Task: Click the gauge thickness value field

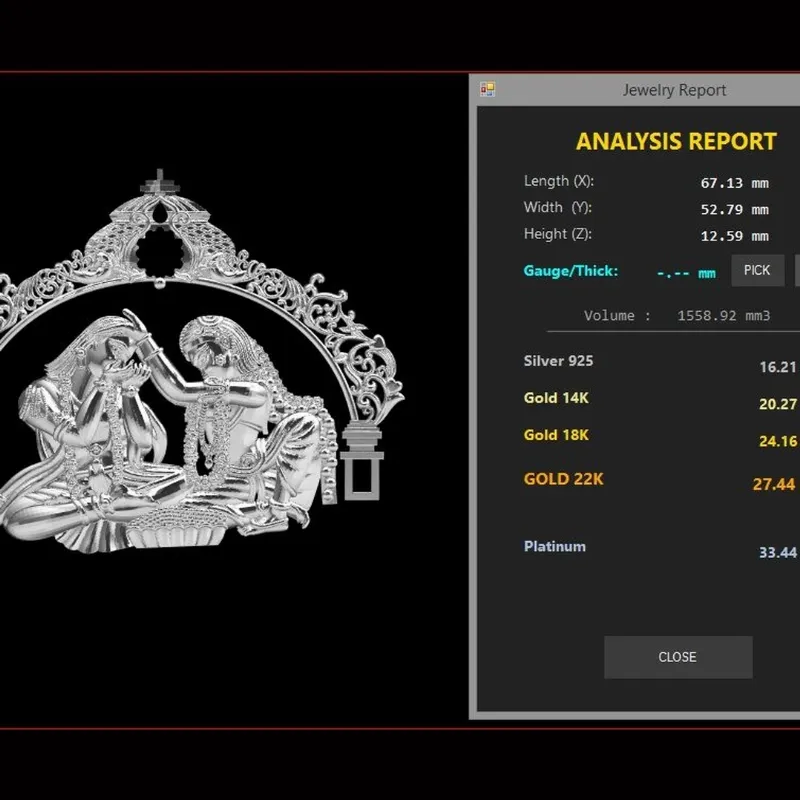Action: click(x=686, y=273)
